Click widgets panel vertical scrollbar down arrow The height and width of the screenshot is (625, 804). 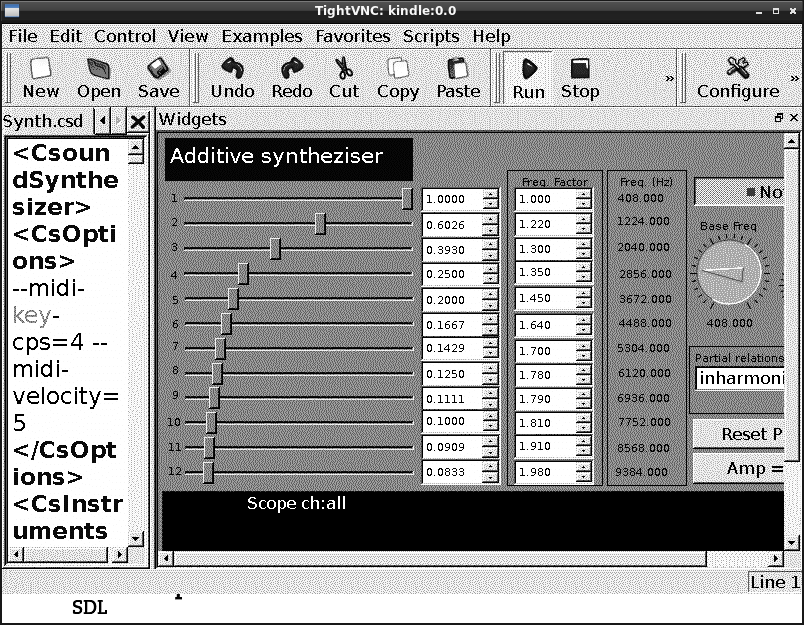tap(791, 542)
